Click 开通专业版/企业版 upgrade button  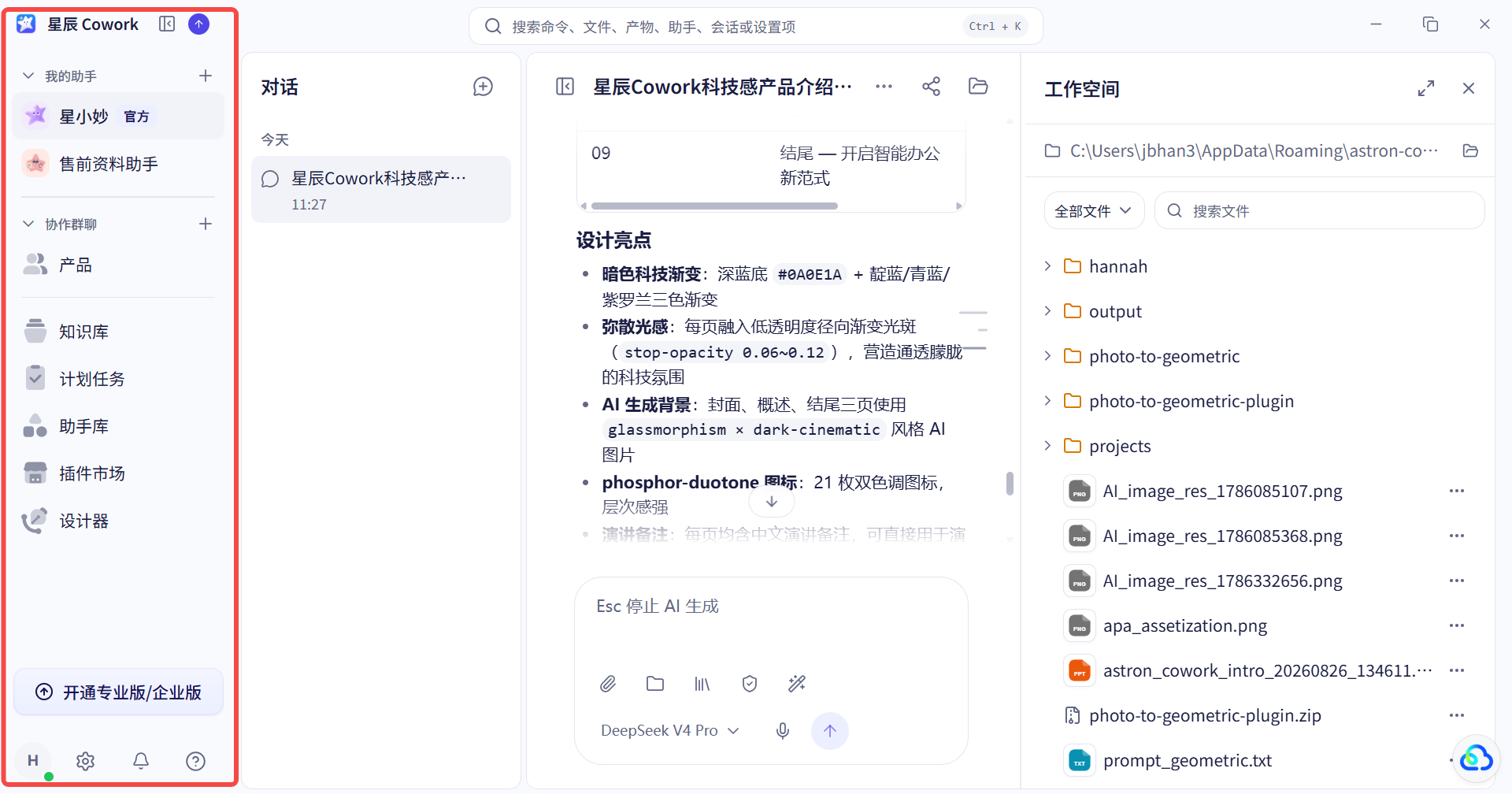[118, 692]
